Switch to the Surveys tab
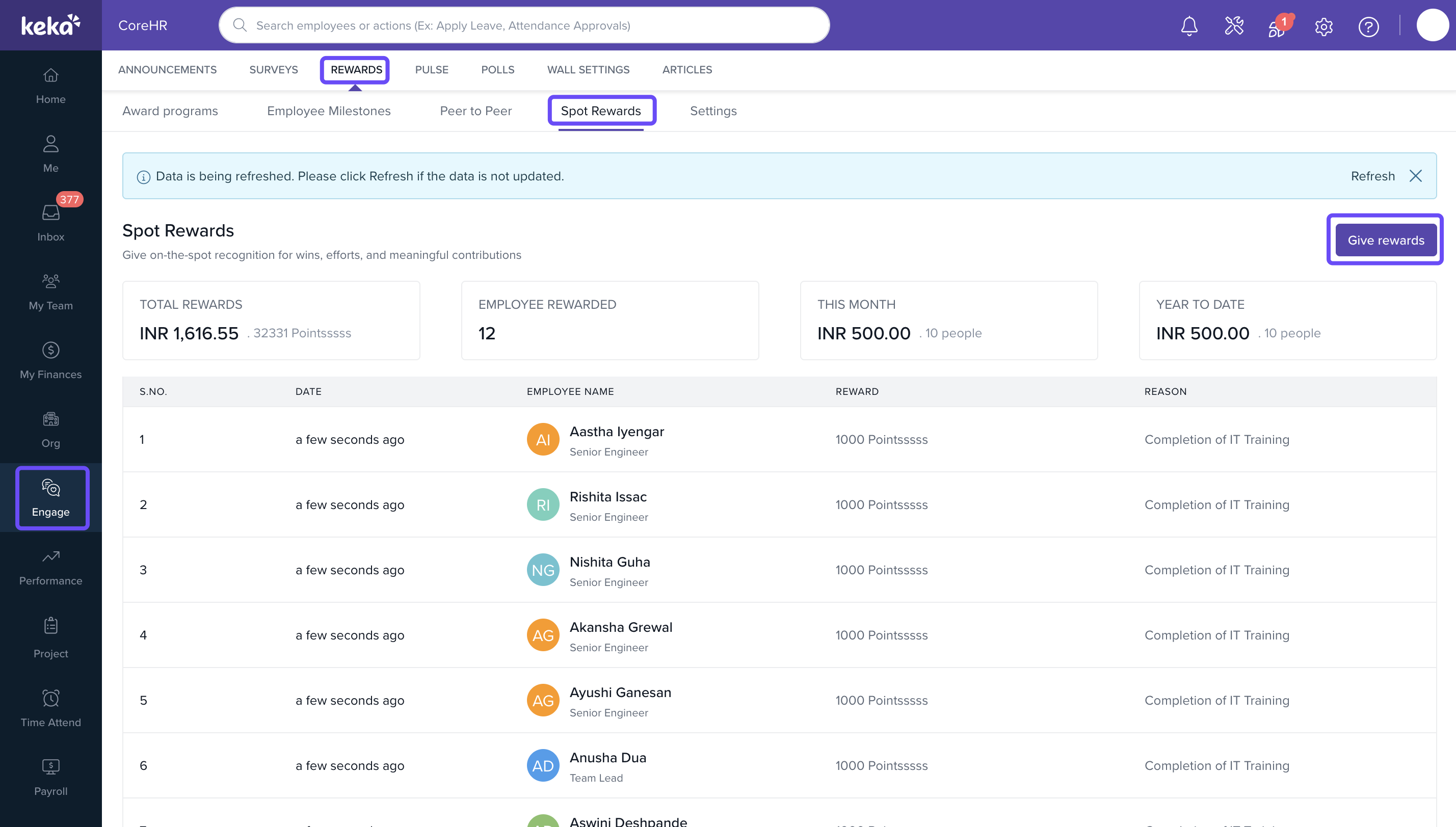The width and height of the screenshot is (1456, 827). point(273,69)
